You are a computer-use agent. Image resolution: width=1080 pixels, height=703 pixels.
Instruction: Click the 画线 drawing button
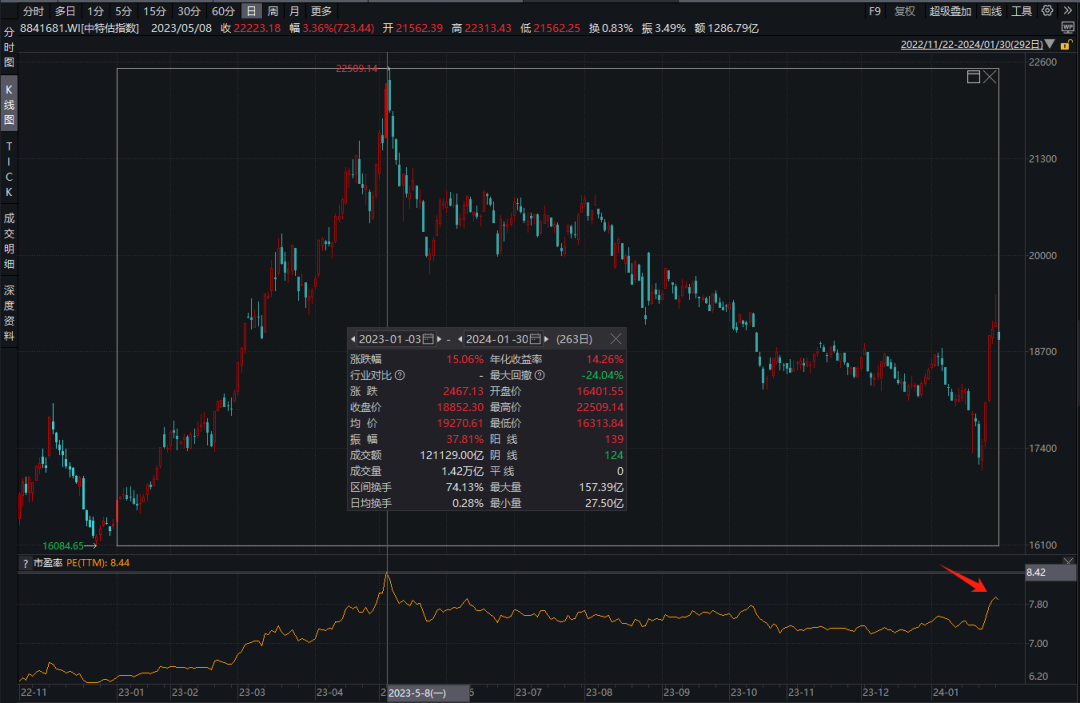pyautogui.click(x=991, y=11)
